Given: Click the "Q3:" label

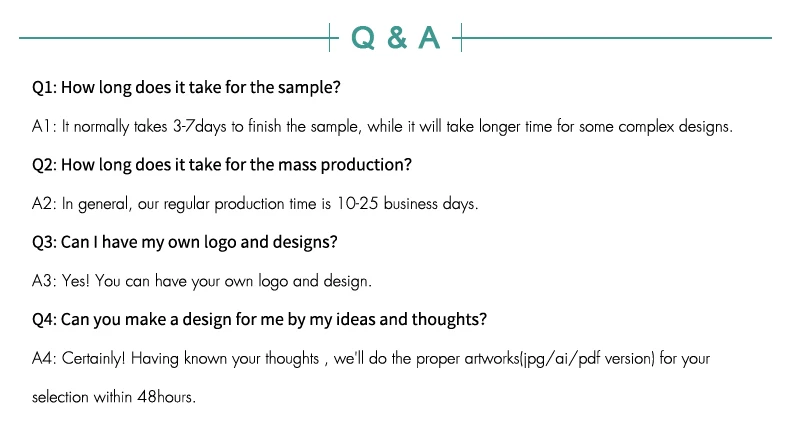Looking at the screenshot, I should click(x=45, y=242).
